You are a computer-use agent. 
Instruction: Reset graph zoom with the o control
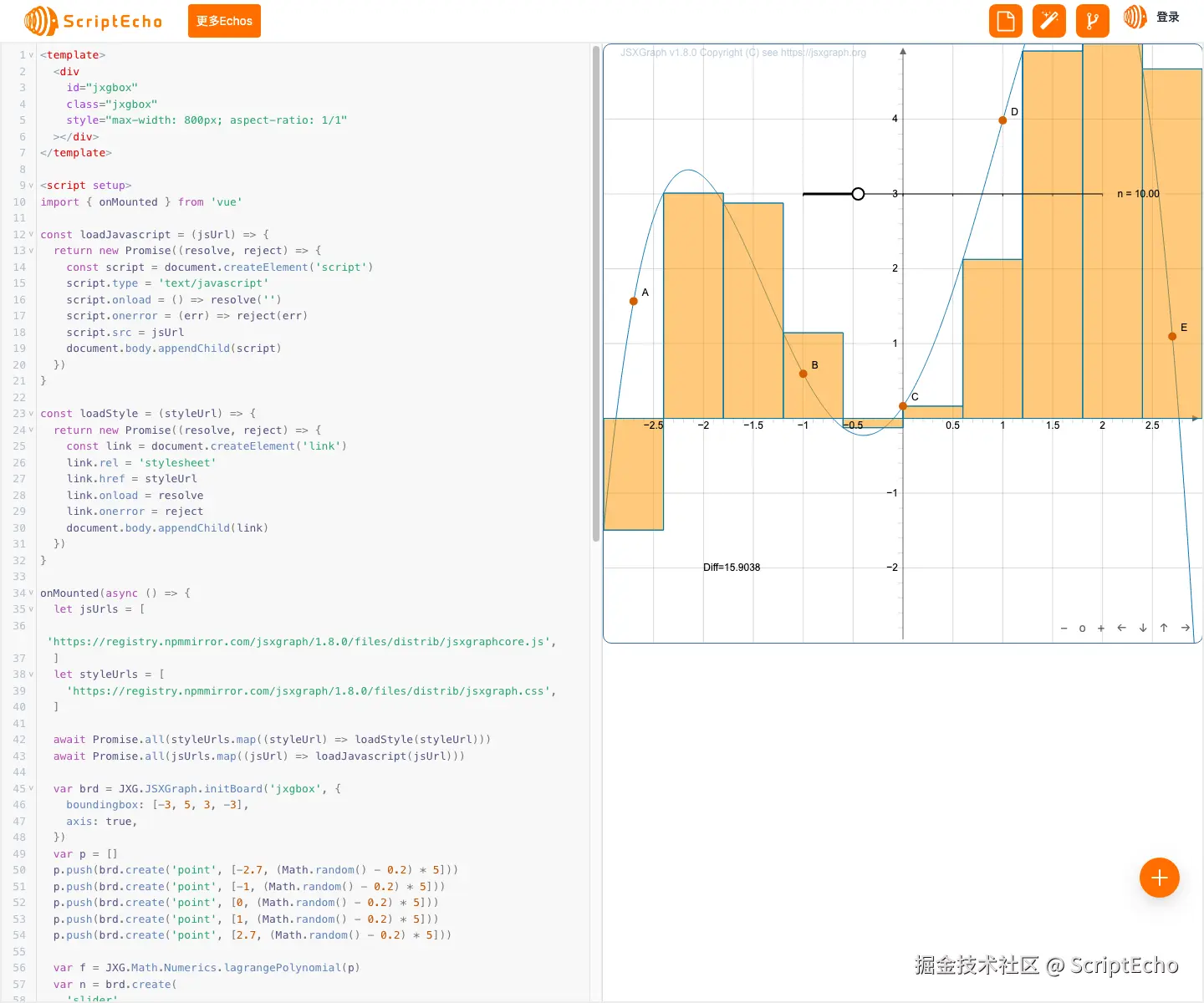[1082, 628]
